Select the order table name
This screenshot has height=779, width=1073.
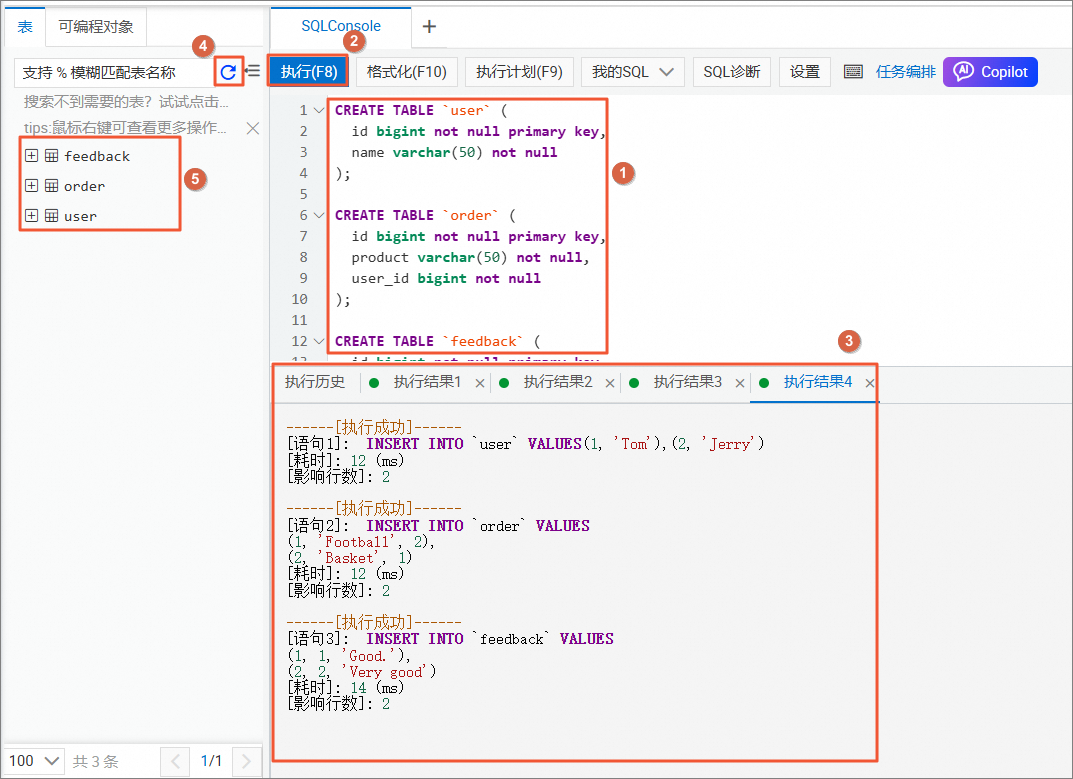click(x=84, y=186)
